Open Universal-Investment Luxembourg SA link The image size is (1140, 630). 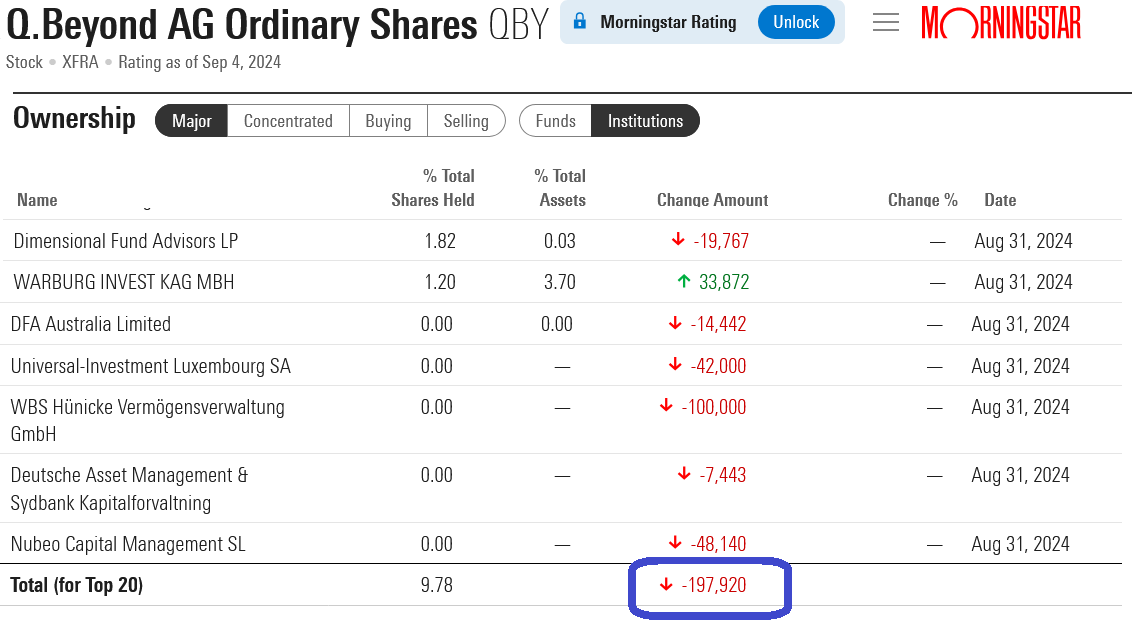click(151, 366)
